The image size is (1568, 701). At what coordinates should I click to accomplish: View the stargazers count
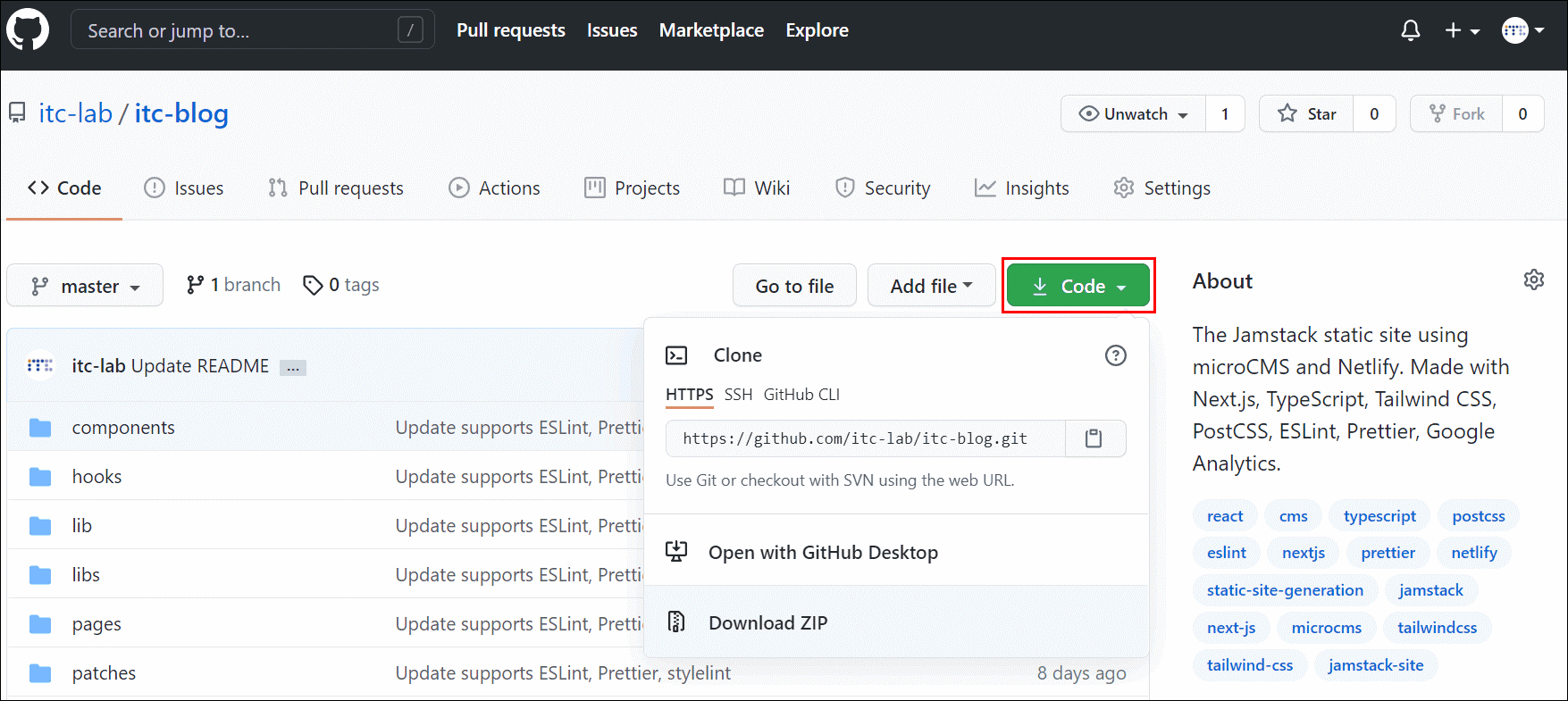pyautogui.click(x=1374, y=113)
